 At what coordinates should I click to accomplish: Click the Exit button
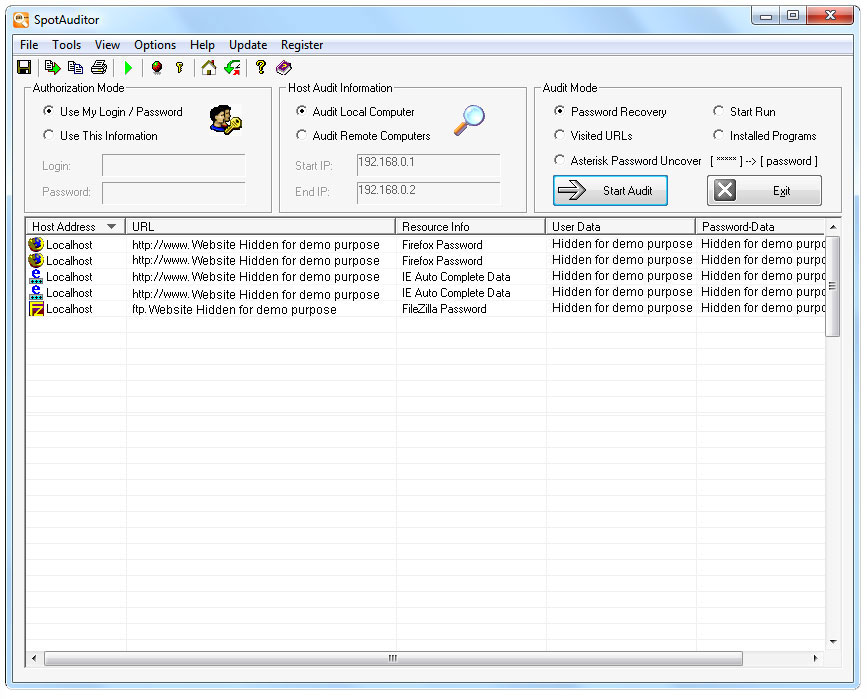tap(764, 191)
